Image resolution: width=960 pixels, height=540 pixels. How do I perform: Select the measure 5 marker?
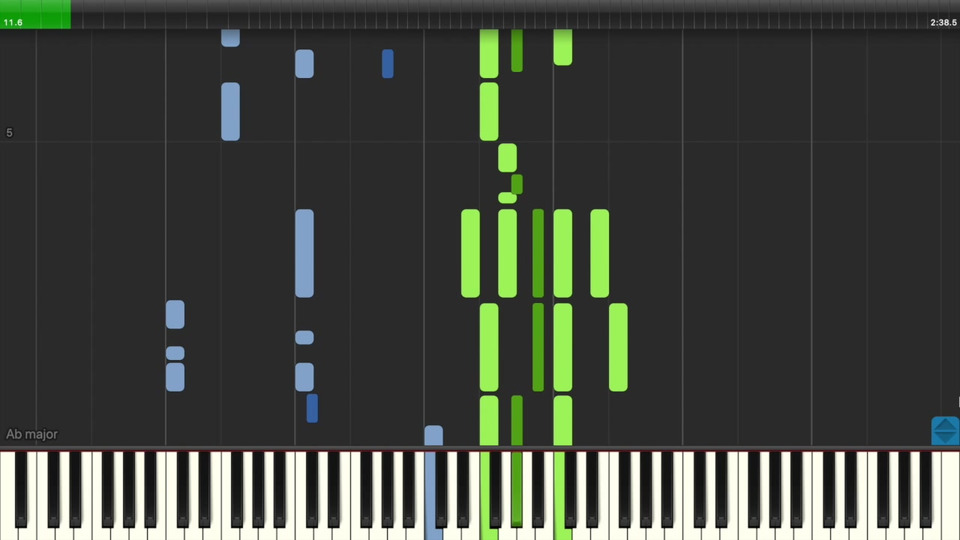click(9, 133)
